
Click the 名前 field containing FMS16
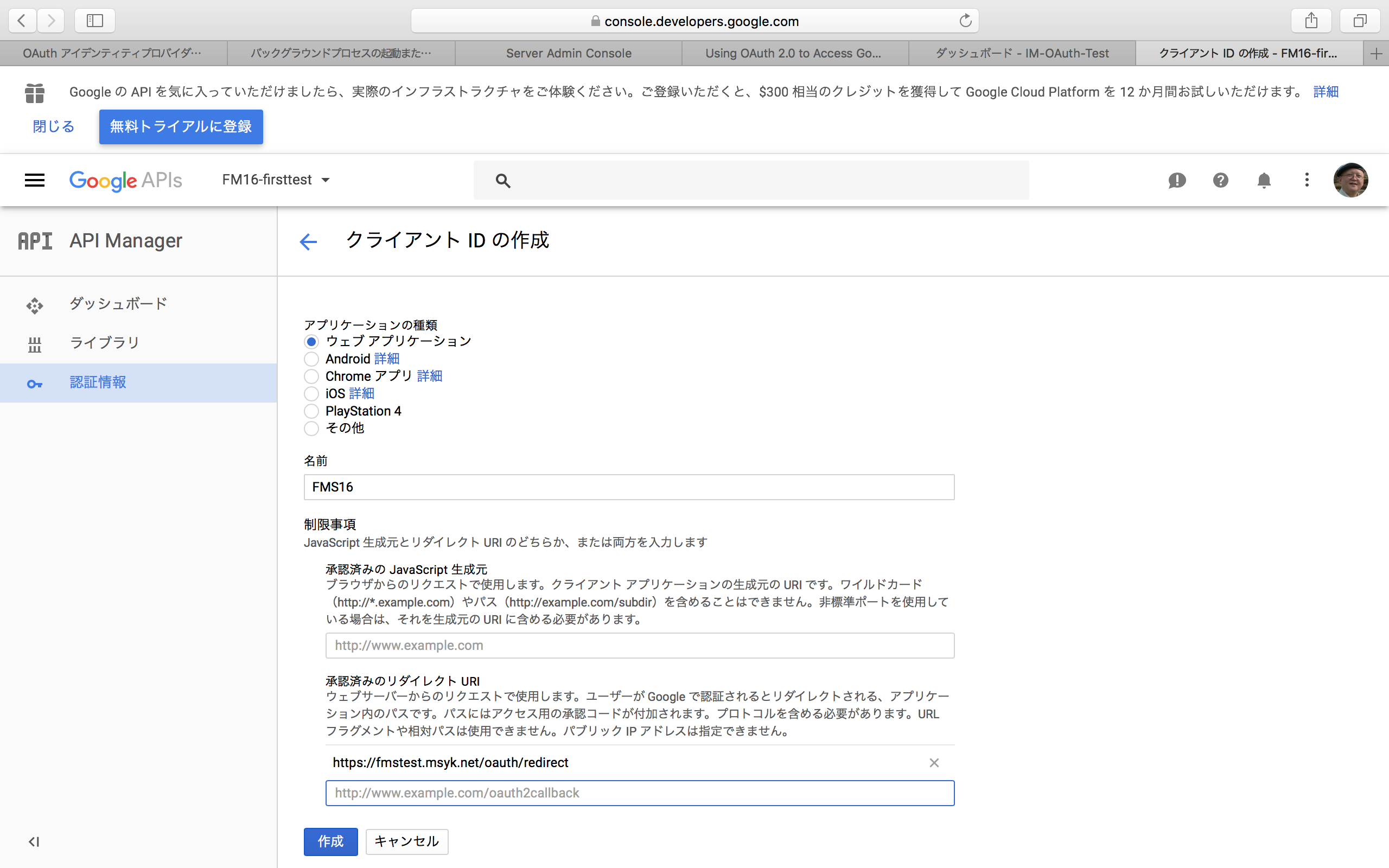tap(629, 487)
